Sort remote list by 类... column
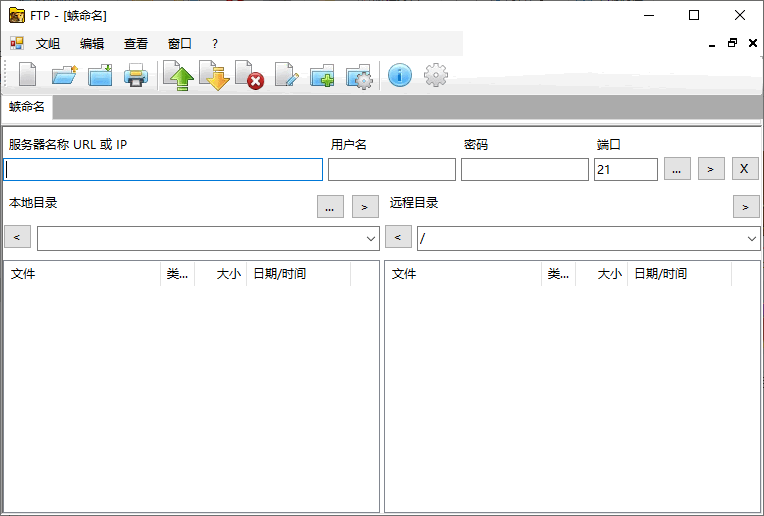764x516 pixels. tap(558, 274)
